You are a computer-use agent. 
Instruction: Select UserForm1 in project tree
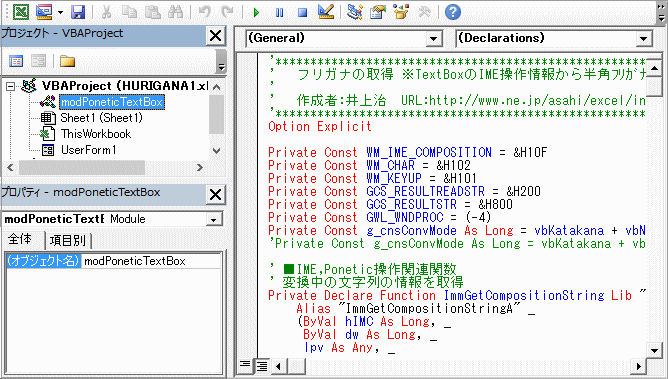pos(88,150)
